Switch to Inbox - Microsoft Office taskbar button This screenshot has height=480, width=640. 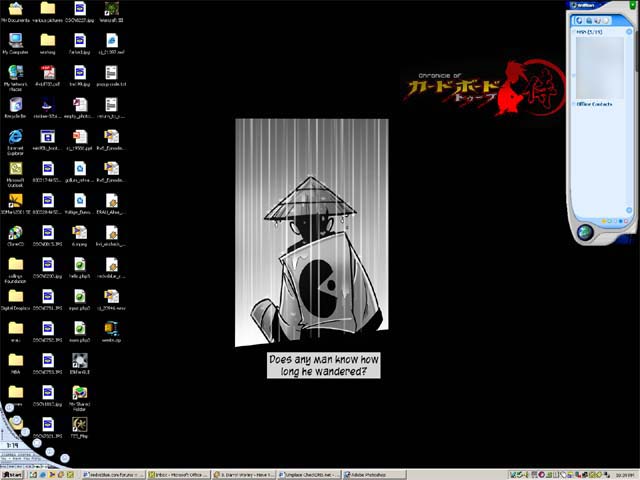[178, 475]
